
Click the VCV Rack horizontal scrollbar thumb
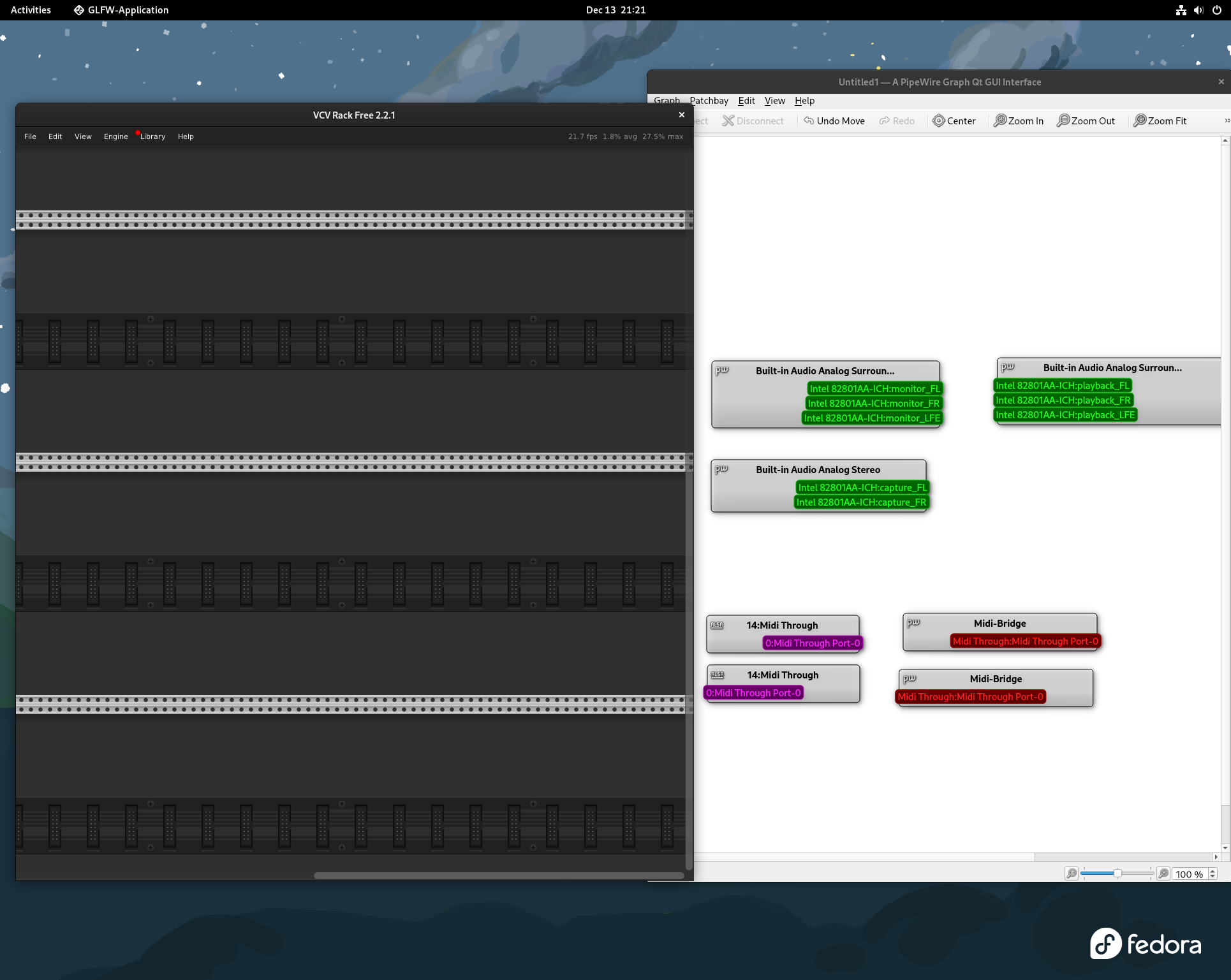click(x=499, y=875)
